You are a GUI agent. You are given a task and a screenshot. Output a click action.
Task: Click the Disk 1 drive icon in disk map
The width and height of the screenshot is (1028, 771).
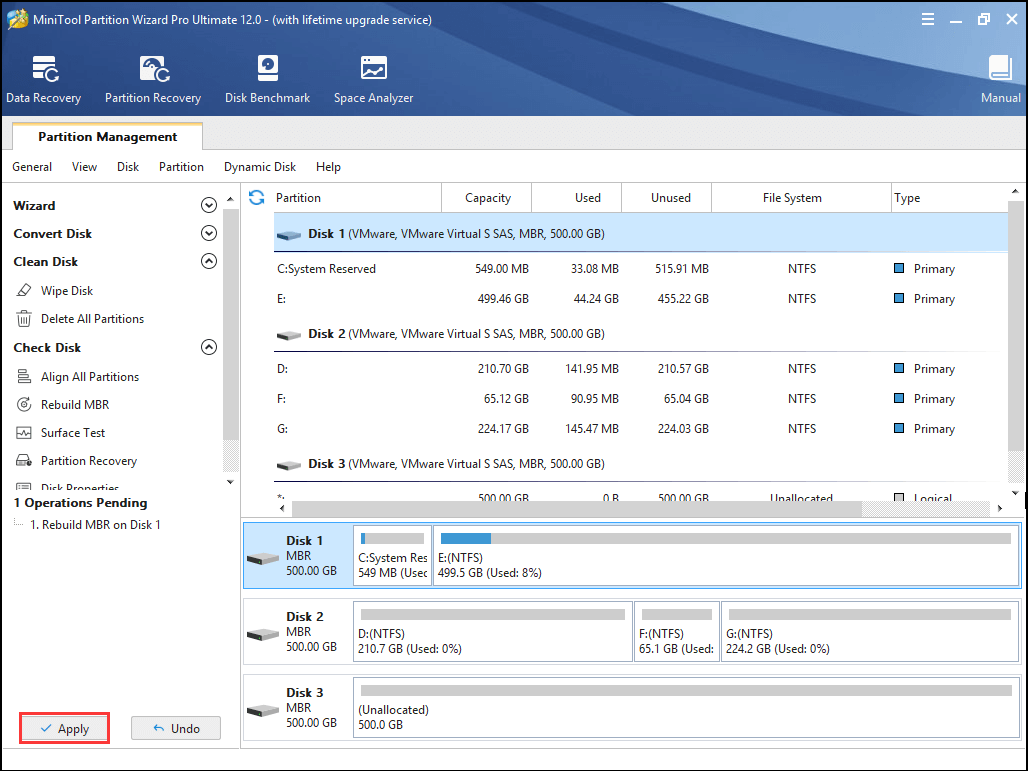pyautogui.click(x=263, y=559)
